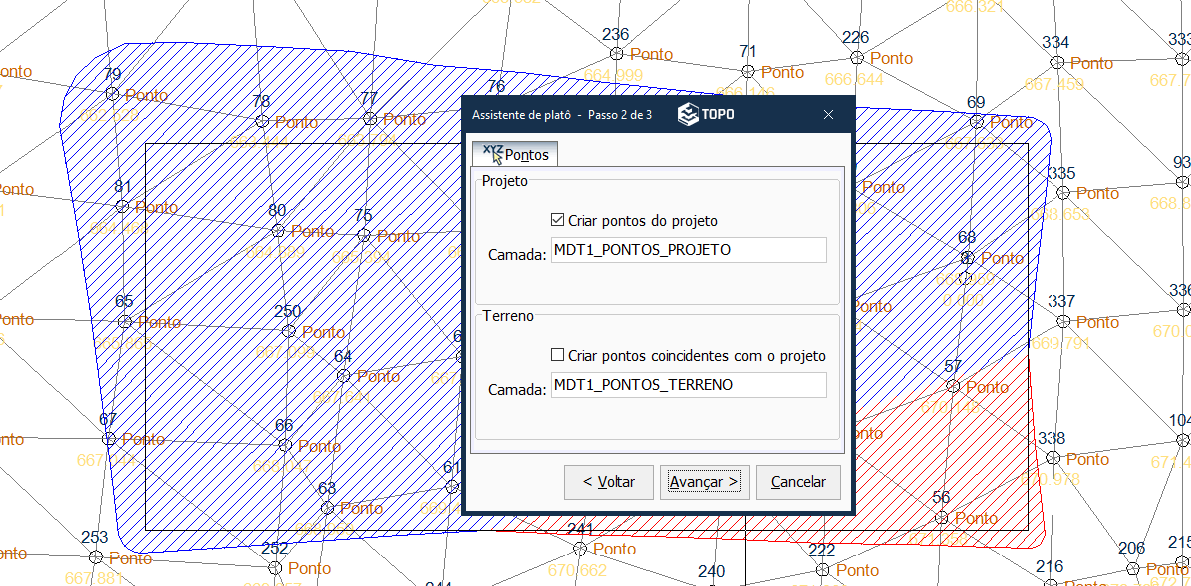Enable 'Criar pontos coincidentes com o projeto'
Screen dimensions: 1191x586
558,355
